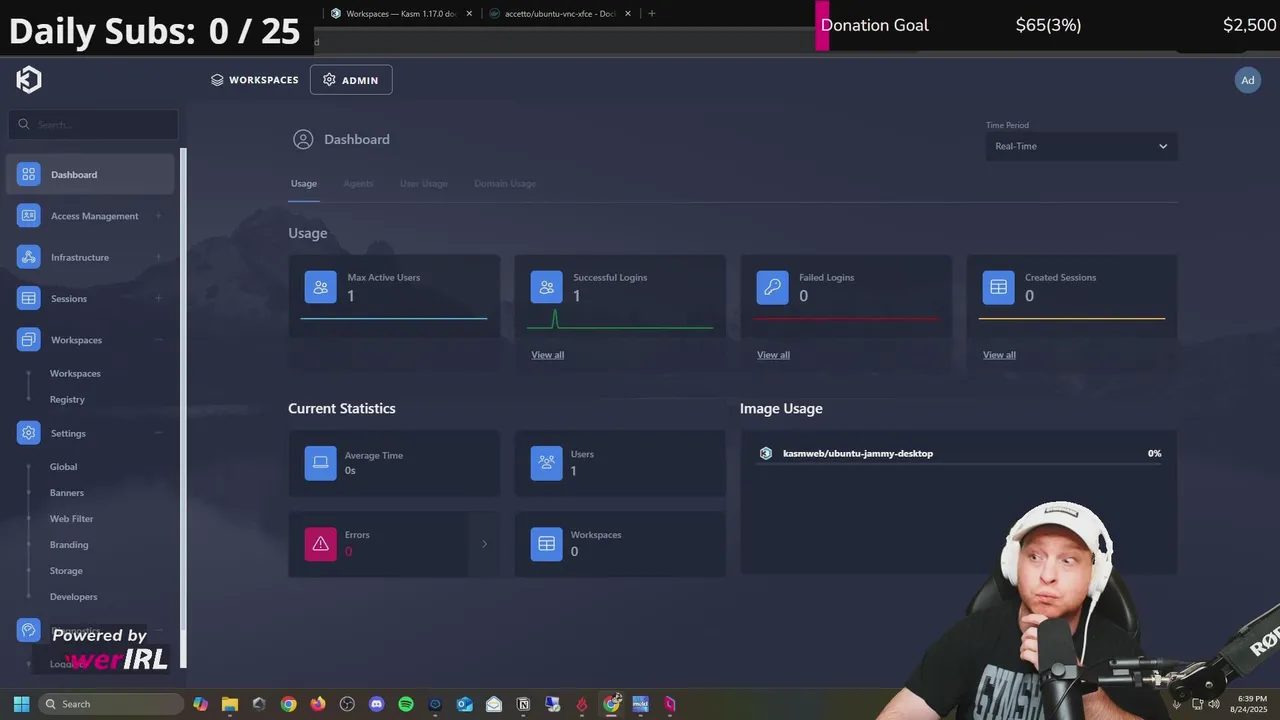
Task: Switch to the User Usage tab
Action: tap(424, 184)
